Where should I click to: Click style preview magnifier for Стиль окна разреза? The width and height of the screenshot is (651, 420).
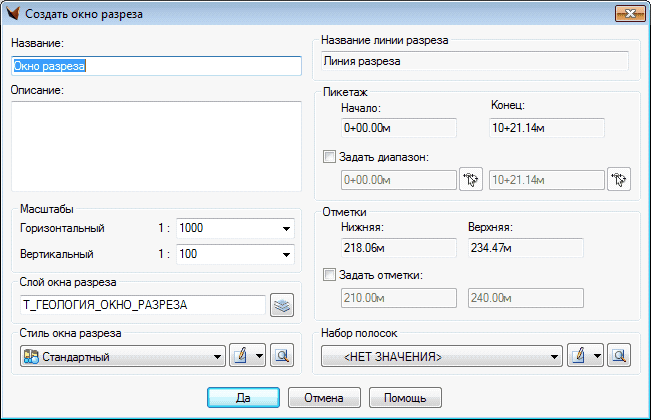(x=281, y=356)
